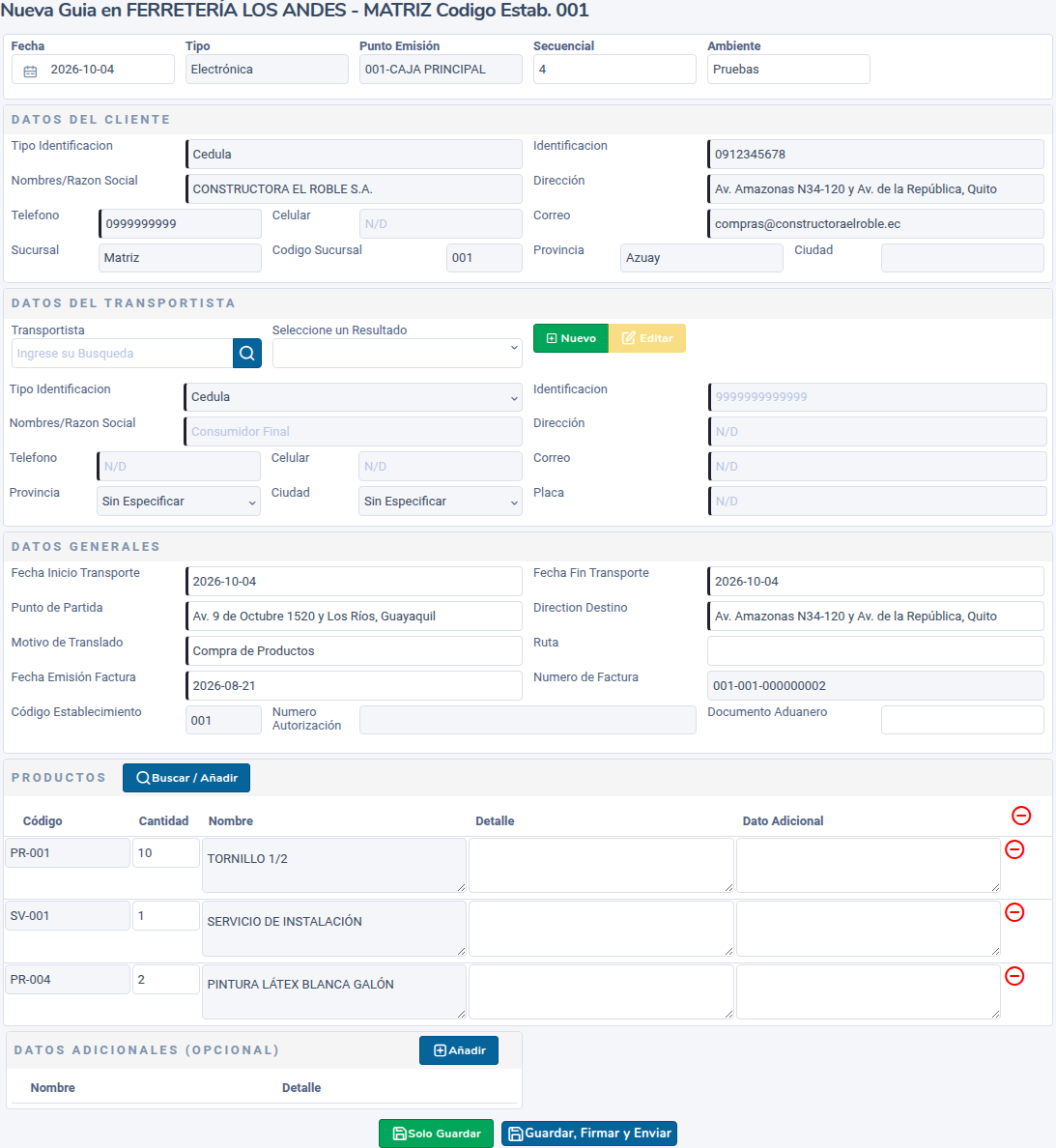
Task: Click Añadir in Datos Adicionales section
Action: pyautogui.click(x=459, y=1049)
